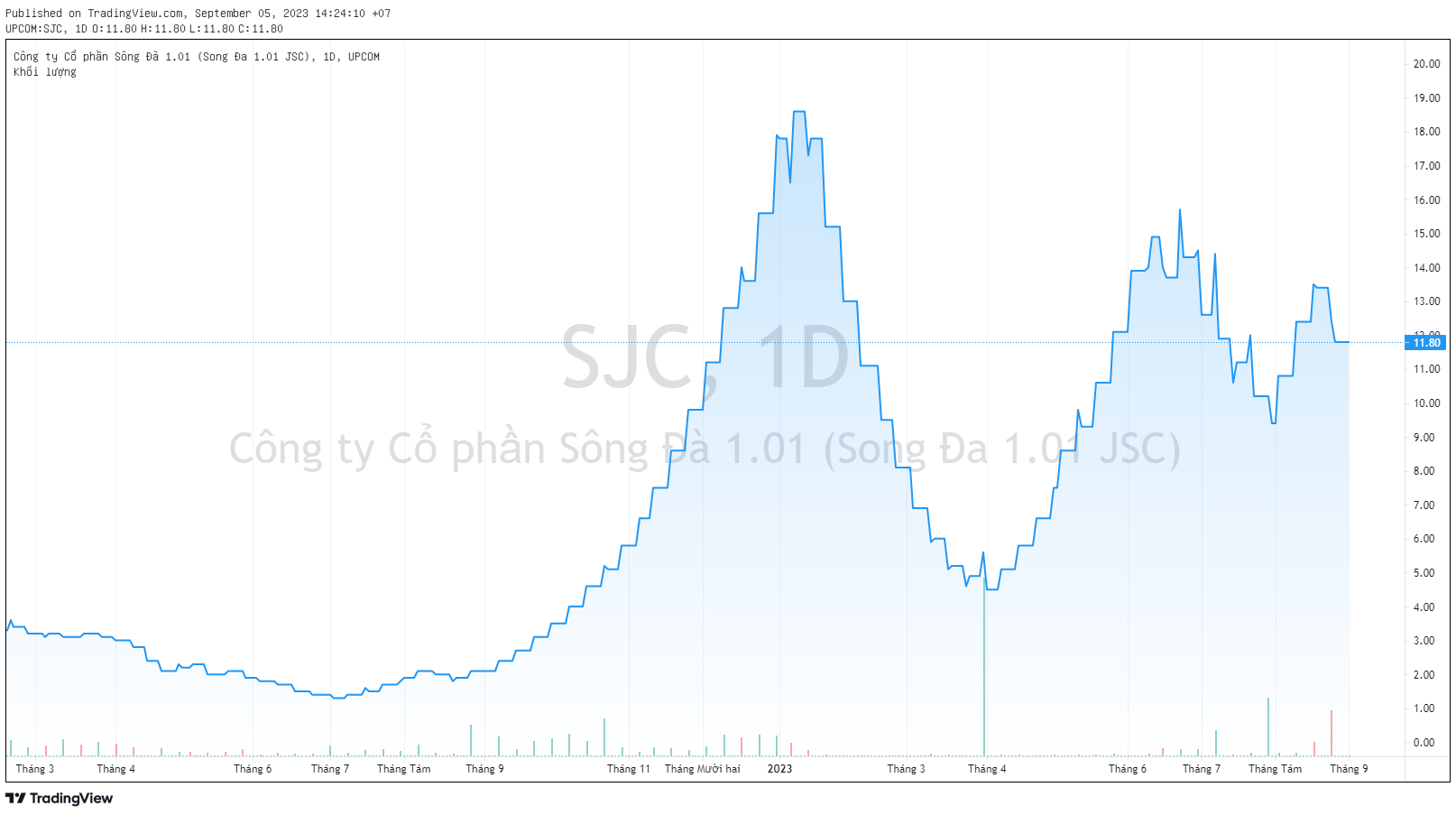The height and width of the screenshot is (815, 1456).
Task: Click the 8.00 price axis label
Action: [1424, 471]
